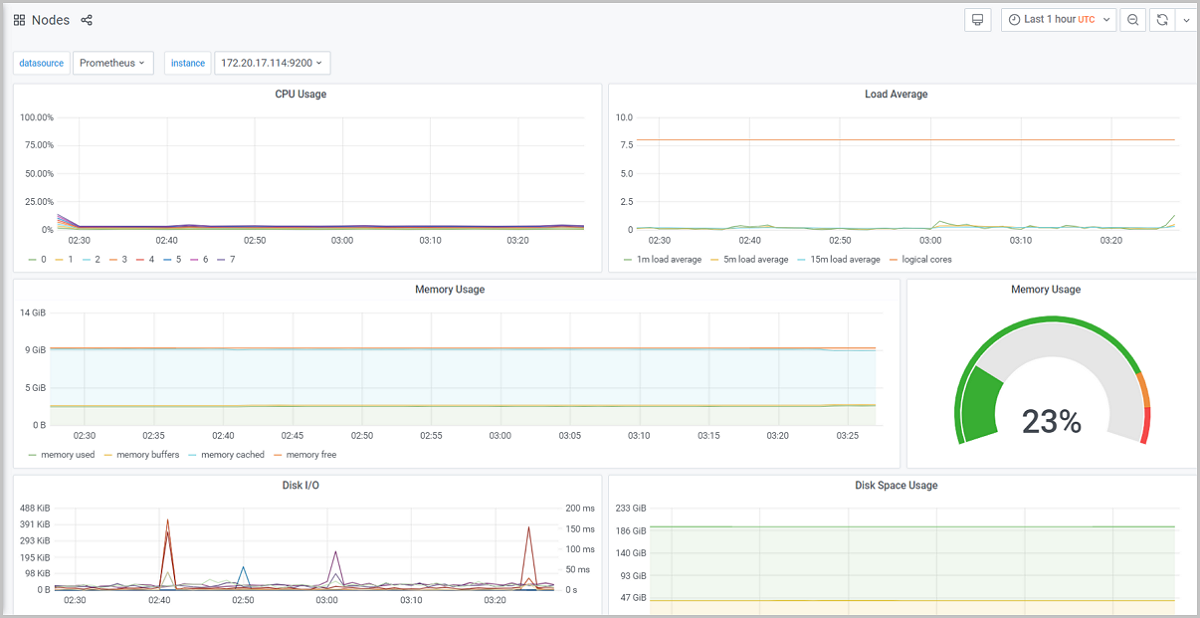Toggle the logical cores legend series

(926, 259)
